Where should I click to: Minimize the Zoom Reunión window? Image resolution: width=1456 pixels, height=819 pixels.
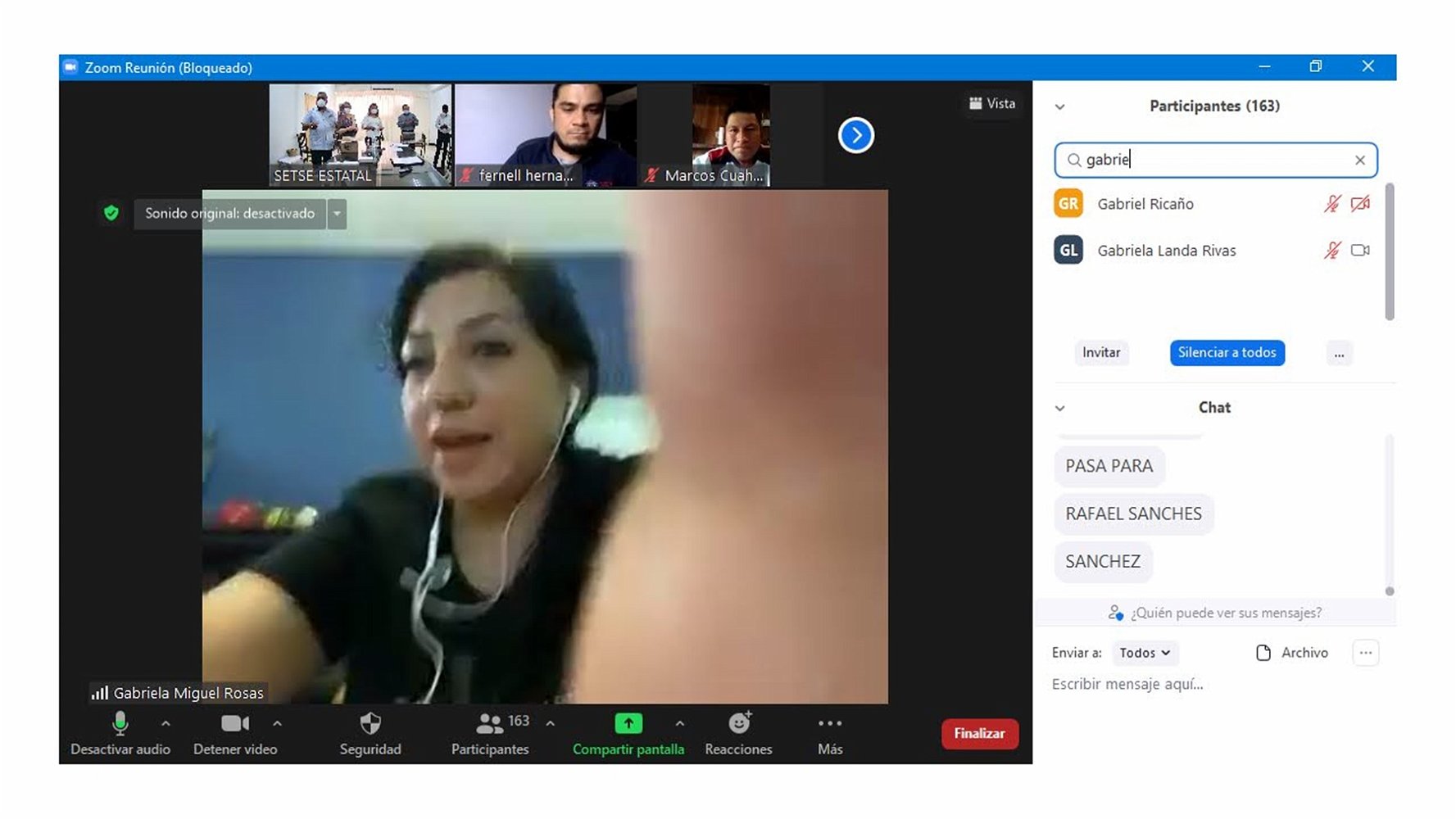pyautogui.click(x=1264, y=66)
